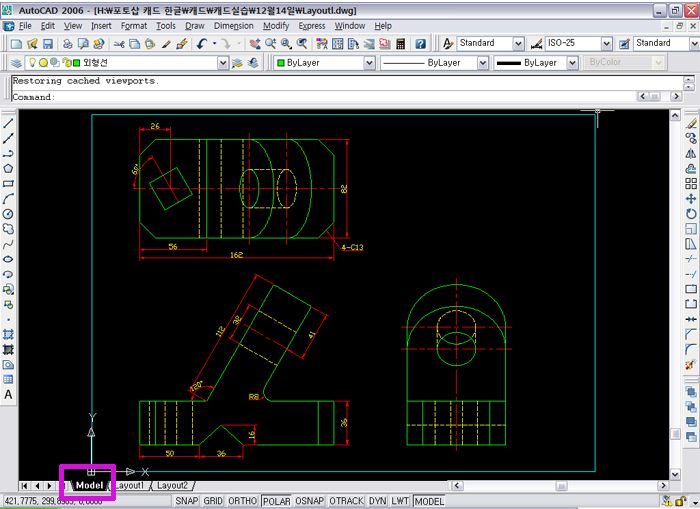This screenshot has height=509, width=700.
Task: Click the Copy Object modify tool
Action: click(x=691, y=138)
